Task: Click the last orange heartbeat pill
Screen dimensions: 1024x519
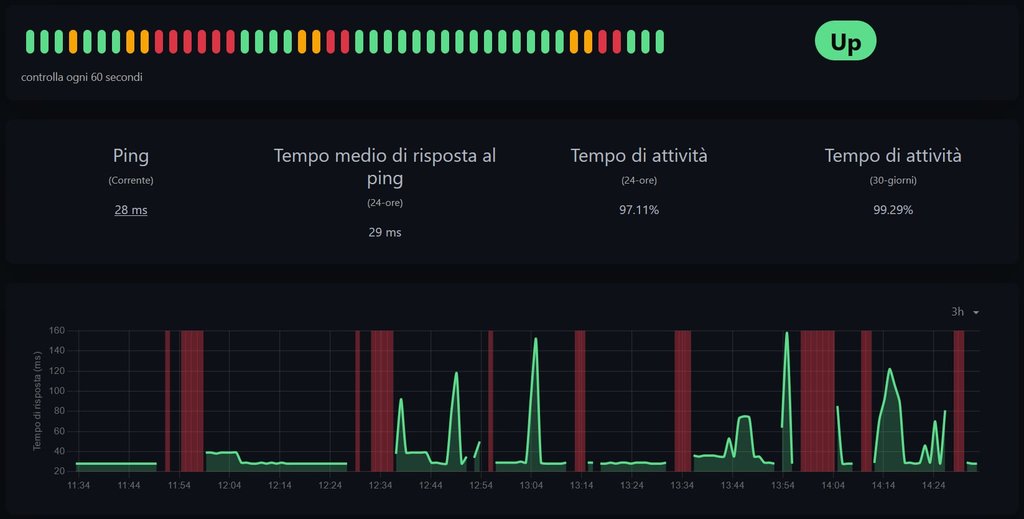Action: click(588, 42)
